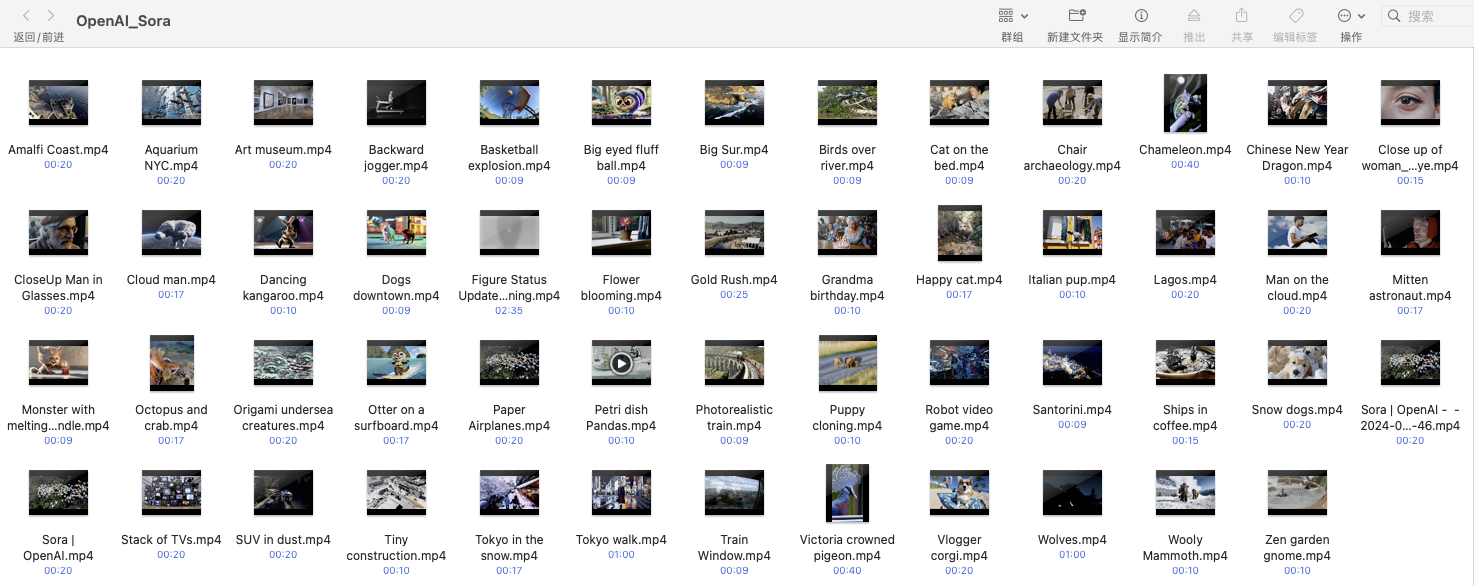Click the SUV in dust.mp4 filename
Screen dimensions: 1474x586
click(283, 540)
